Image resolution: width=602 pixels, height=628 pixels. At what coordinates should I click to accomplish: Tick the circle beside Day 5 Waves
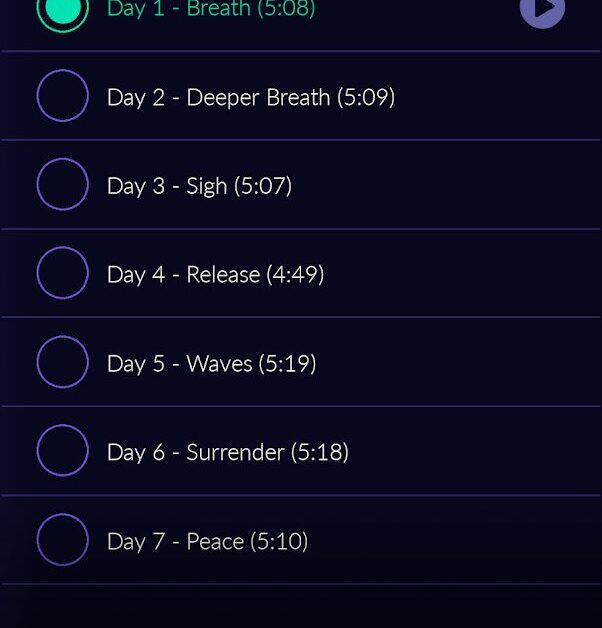point(62,362)
